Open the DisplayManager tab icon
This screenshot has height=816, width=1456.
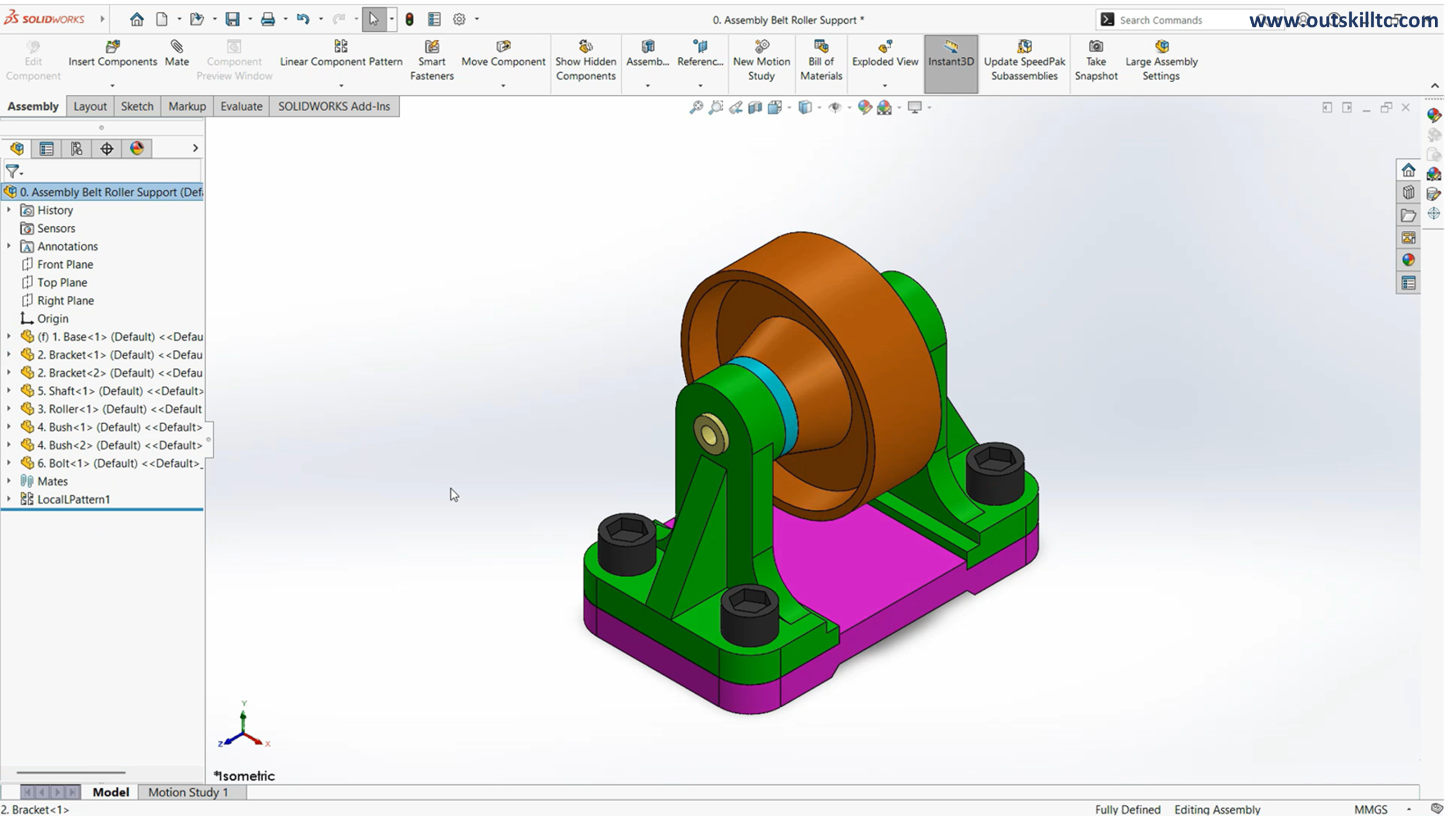136,149
